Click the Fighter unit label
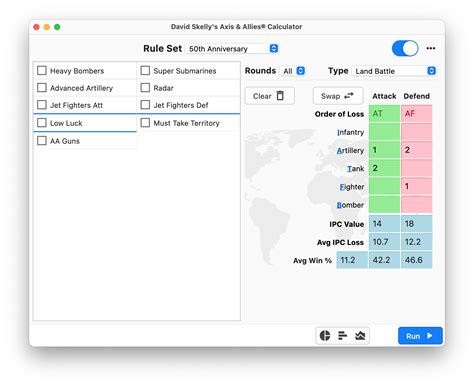Screen dimensions: 474x385 click(352, 187)
